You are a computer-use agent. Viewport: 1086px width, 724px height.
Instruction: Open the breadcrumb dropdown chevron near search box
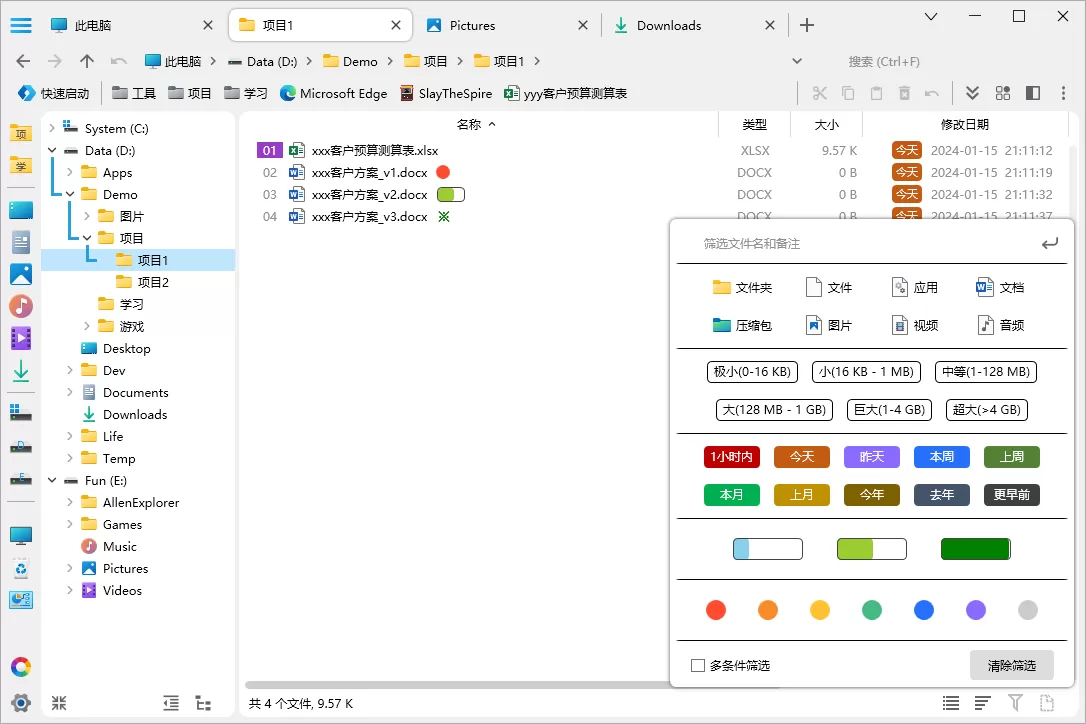click(797, 60)
